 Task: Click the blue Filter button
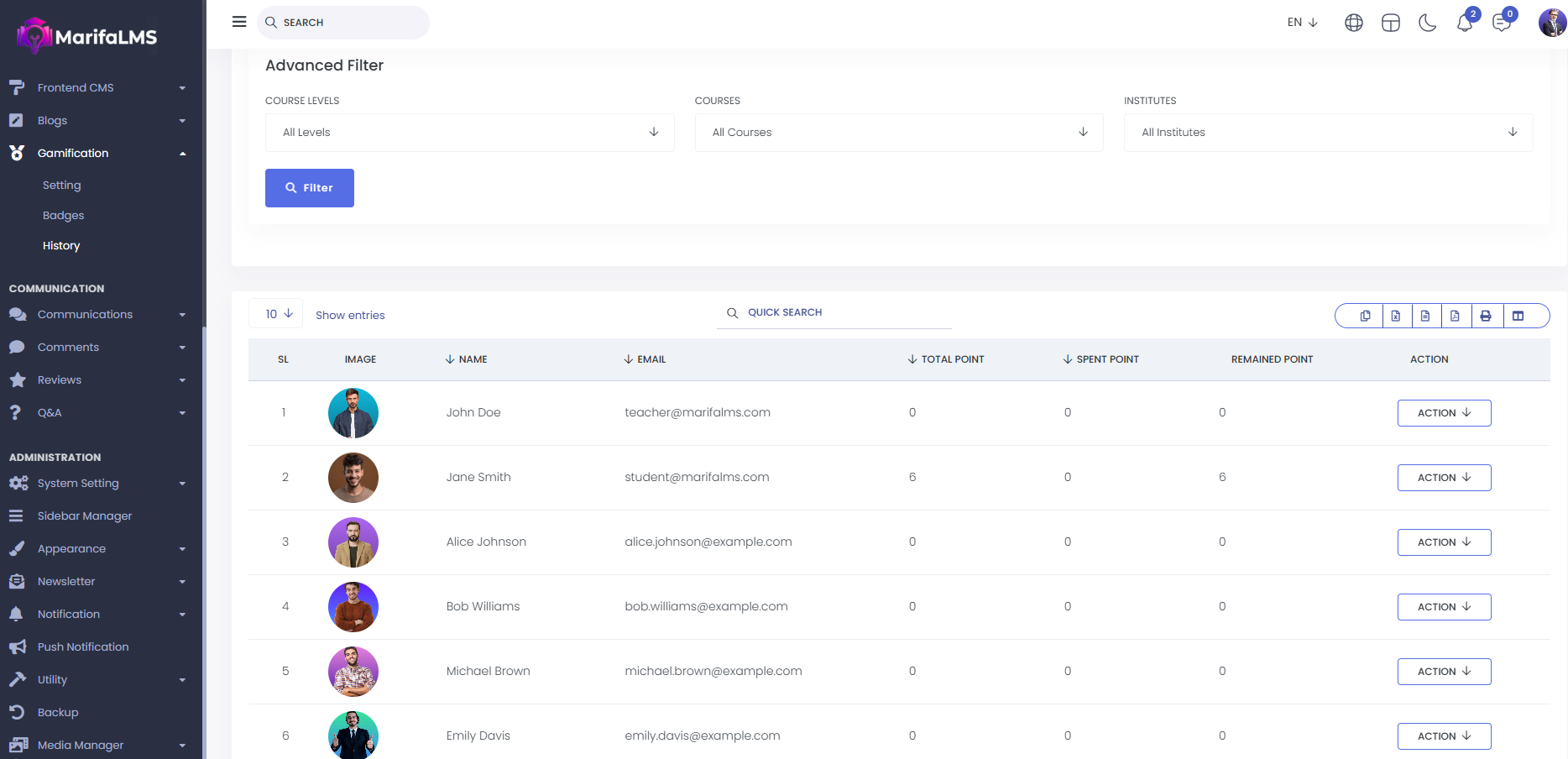[309, 188]
